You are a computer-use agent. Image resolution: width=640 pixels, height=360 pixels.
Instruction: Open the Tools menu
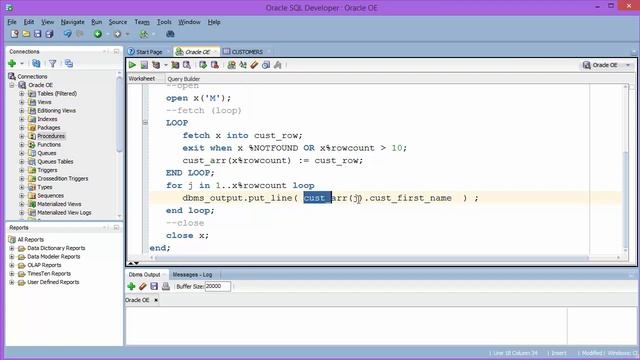(x=164, y=22)
